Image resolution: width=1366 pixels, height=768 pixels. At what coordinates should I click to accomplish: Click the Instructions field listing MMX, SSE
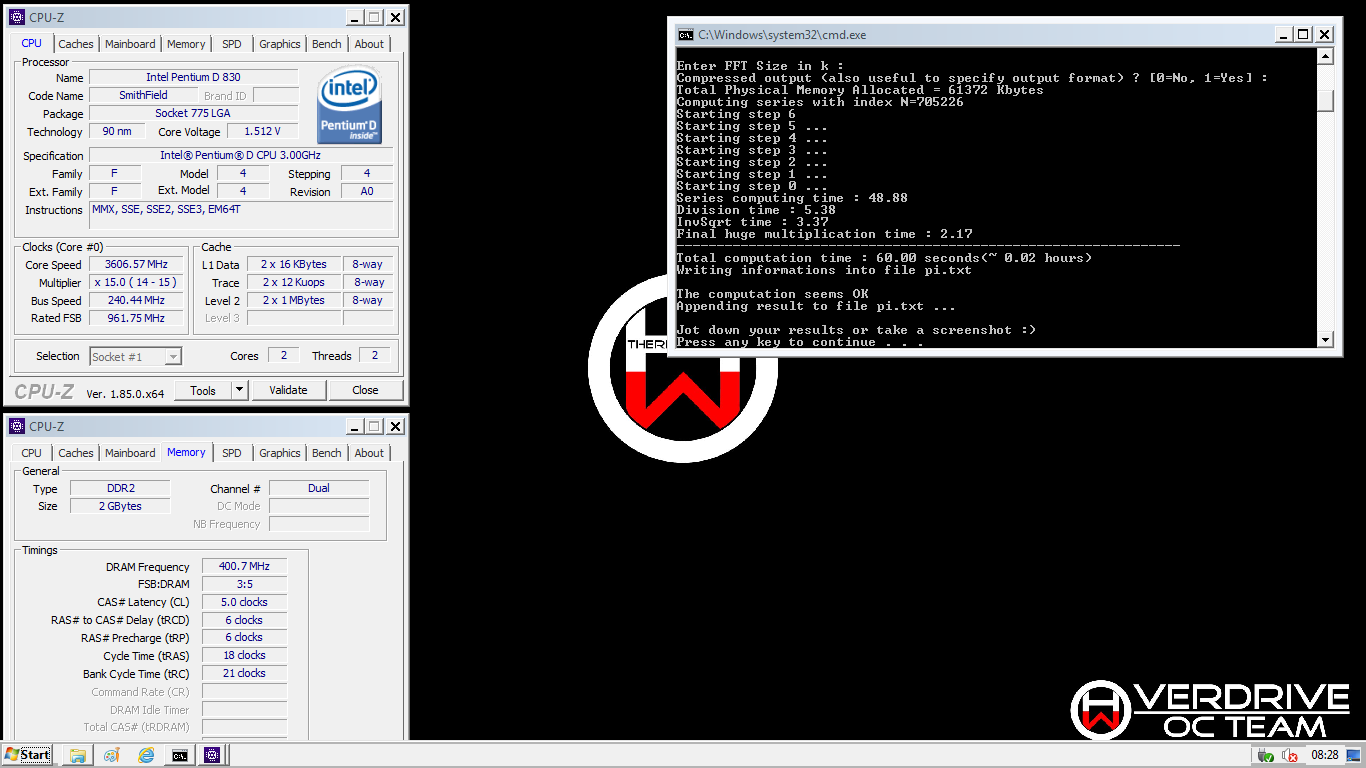tap(241, 216)
